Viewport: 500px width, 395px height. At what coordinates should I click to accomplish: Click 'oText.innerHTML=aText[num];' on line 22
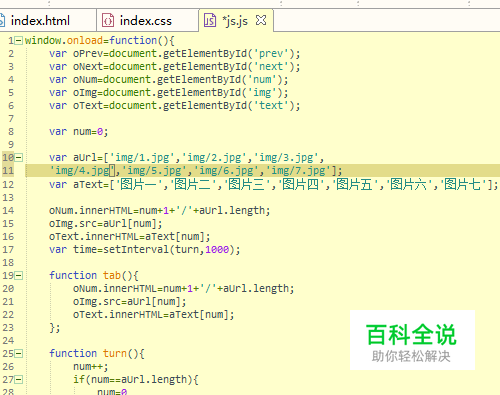click(x=154, y=315)
